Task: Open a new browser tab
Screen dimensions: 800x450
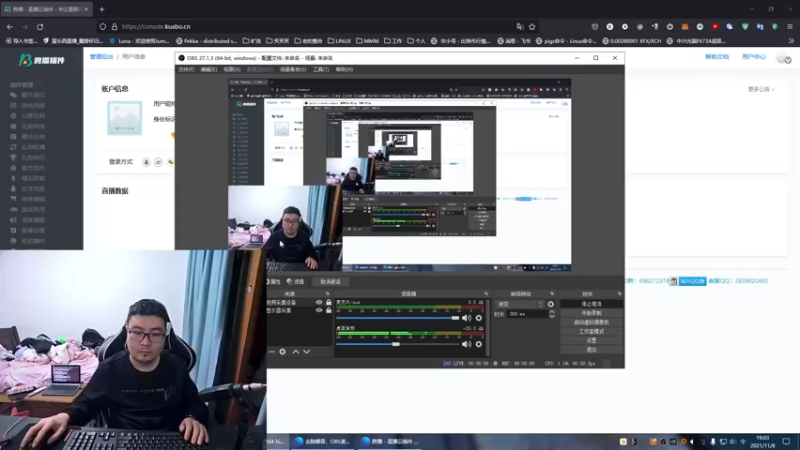Action: click(102, 9)
